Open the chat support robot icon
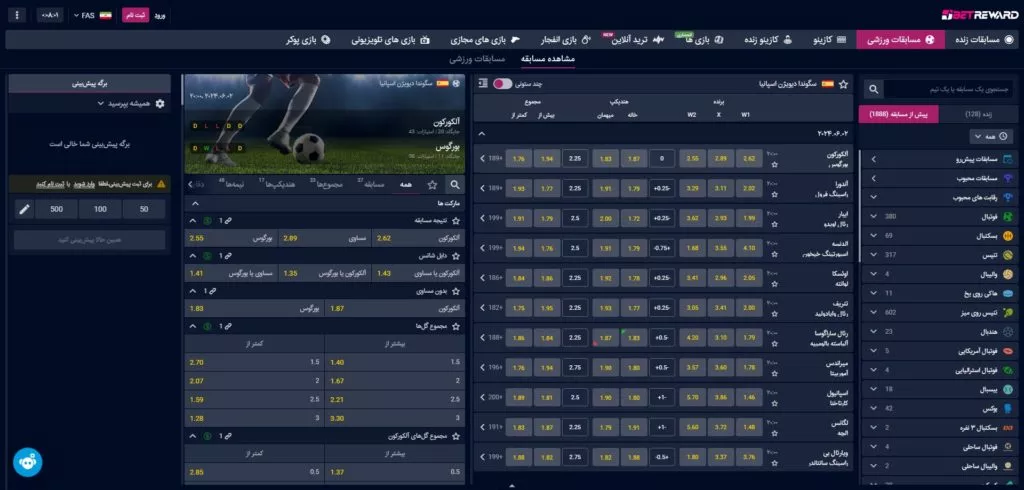The image size is (1024, 490). point(27,461)
